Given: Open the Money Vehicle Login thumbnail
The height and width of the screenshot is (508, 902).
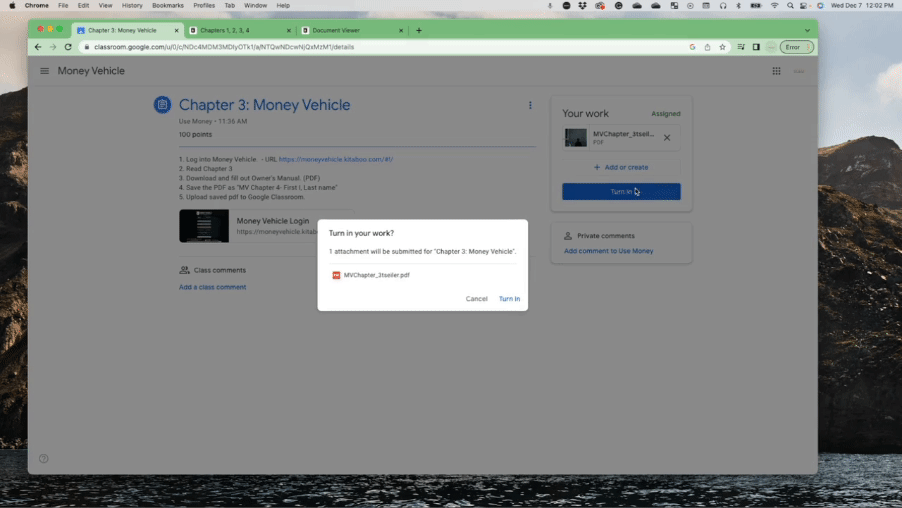Looking at the screenshot, I should 204,226.
